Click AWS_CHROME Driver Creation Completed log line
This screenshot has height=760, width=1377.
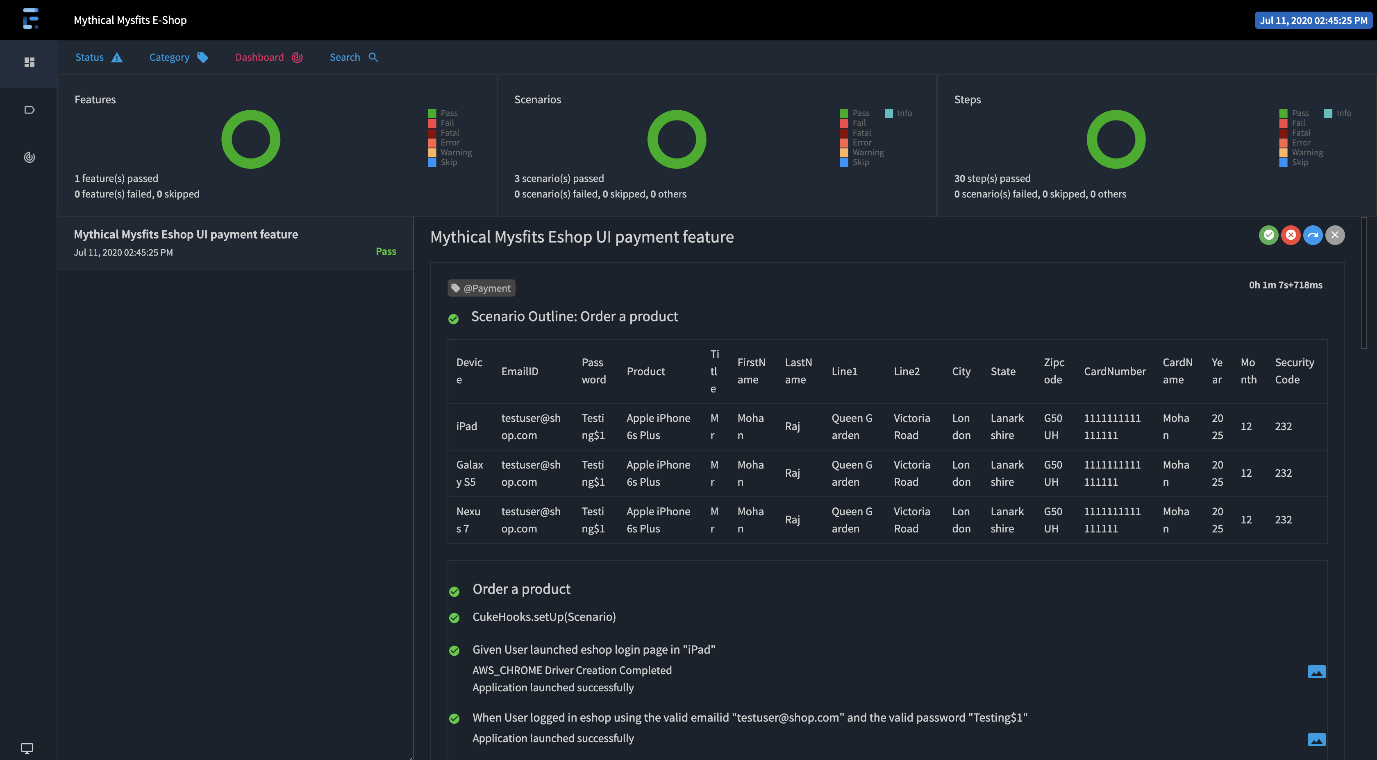572,670
